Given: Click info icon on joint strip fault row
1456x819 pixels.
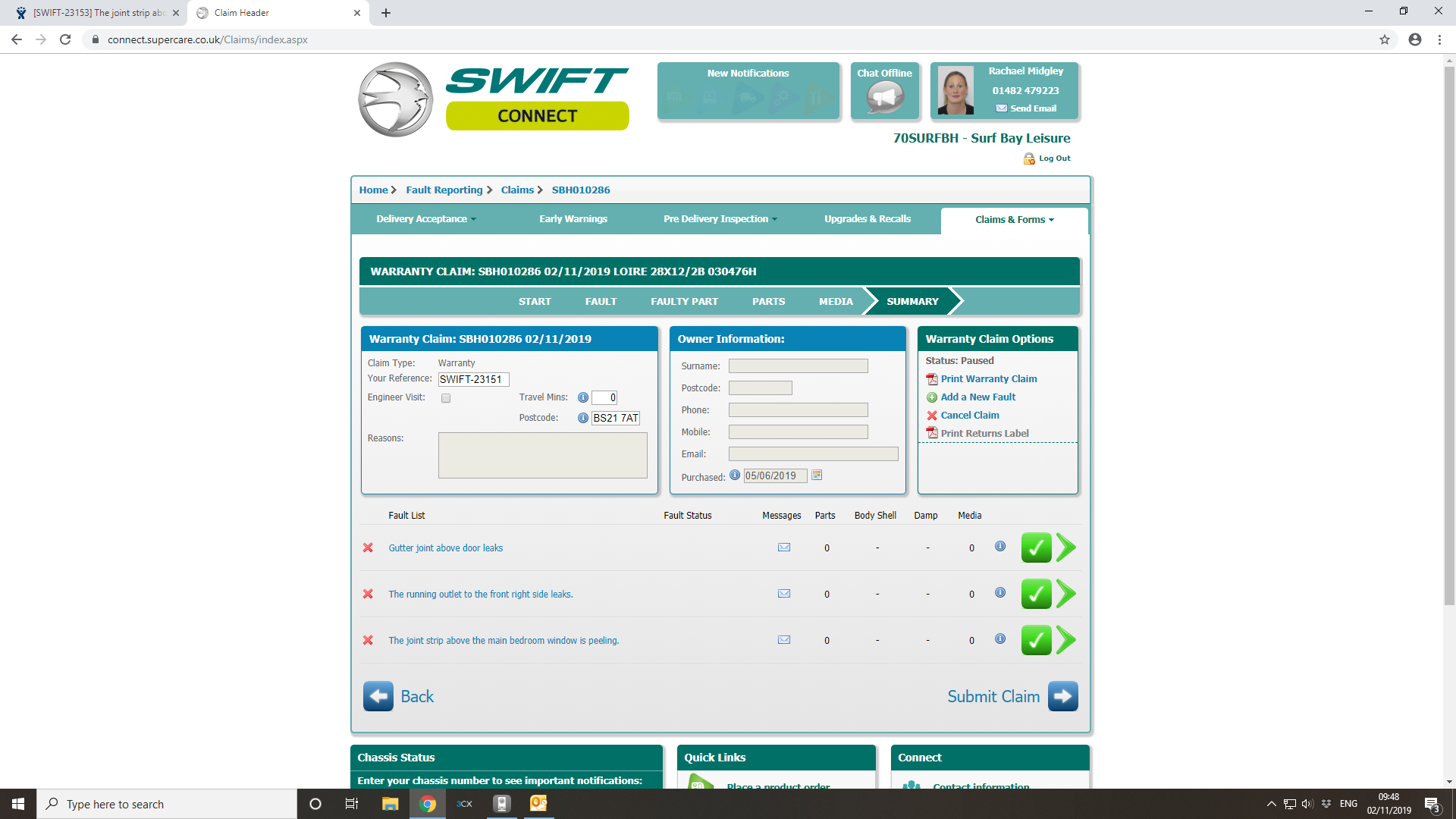Looking at the screenshot, I should coord(1000,639).
